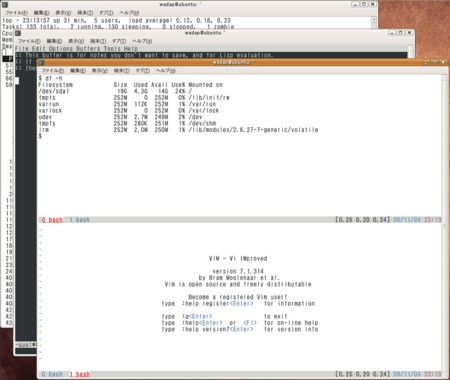This screenshot has height=380, width=450.
Task: Open タブ menu in the front terminal window
Action: 142,71
